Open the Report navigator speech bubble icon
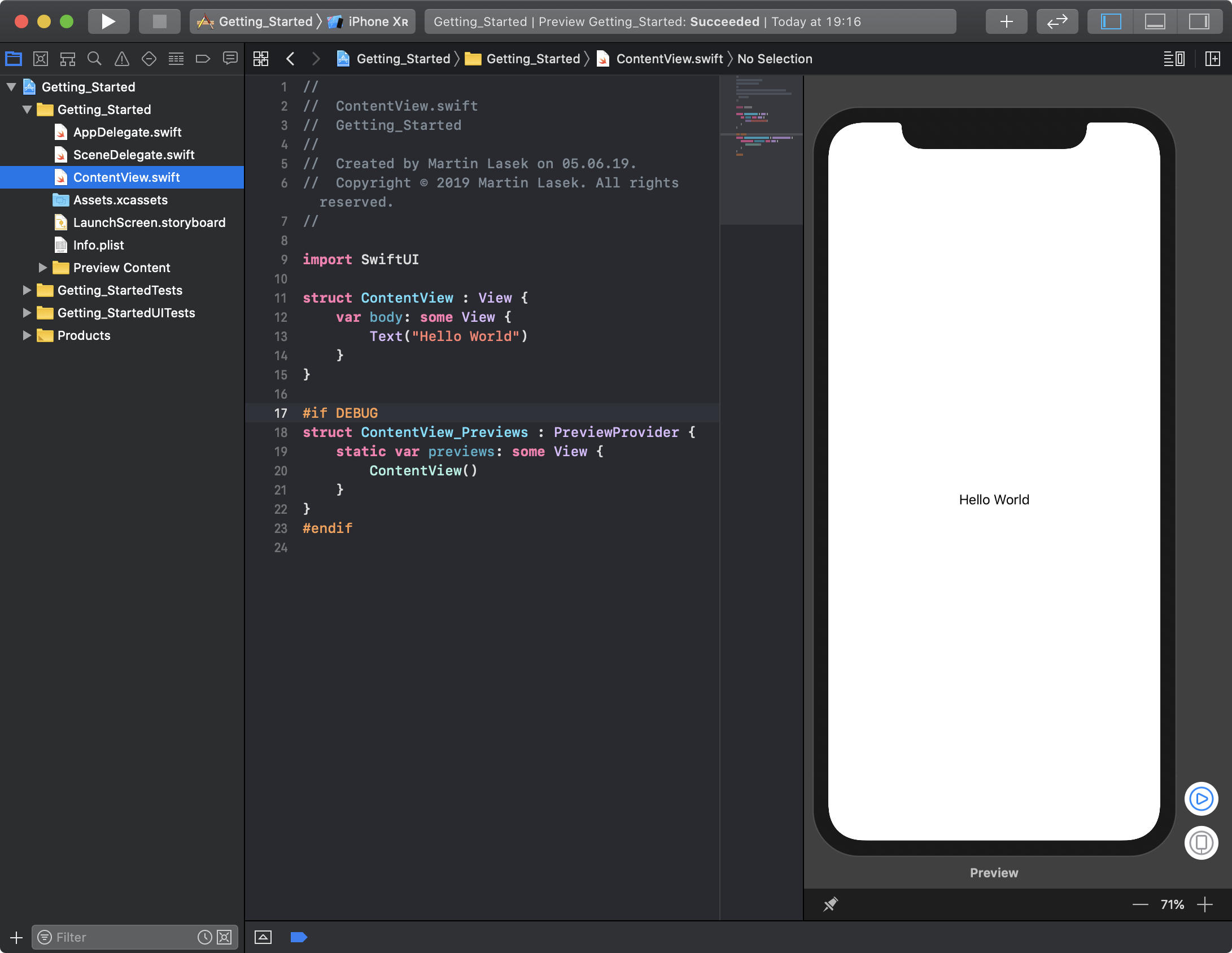 coord(230,58)
